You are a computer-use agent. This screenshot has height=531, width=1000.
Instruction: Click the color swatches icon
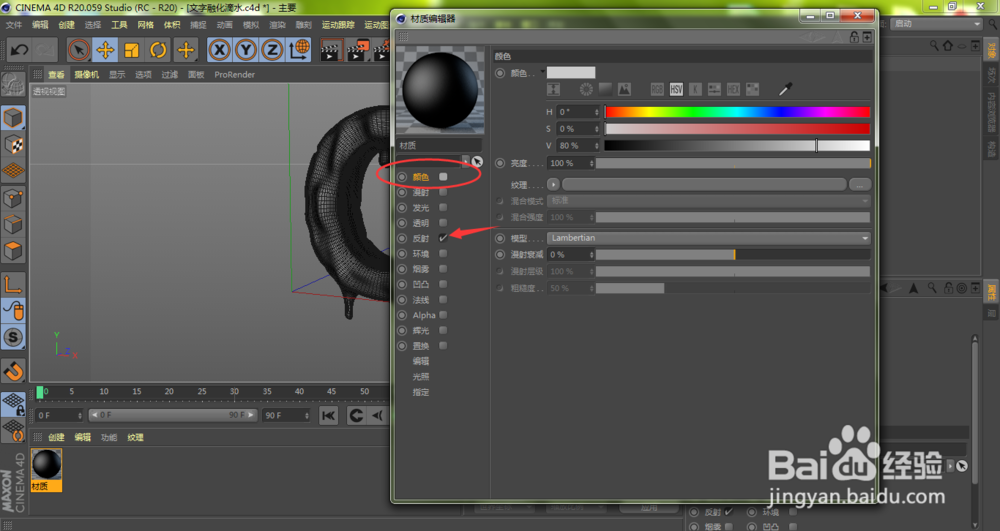click(x=753, y=89)
